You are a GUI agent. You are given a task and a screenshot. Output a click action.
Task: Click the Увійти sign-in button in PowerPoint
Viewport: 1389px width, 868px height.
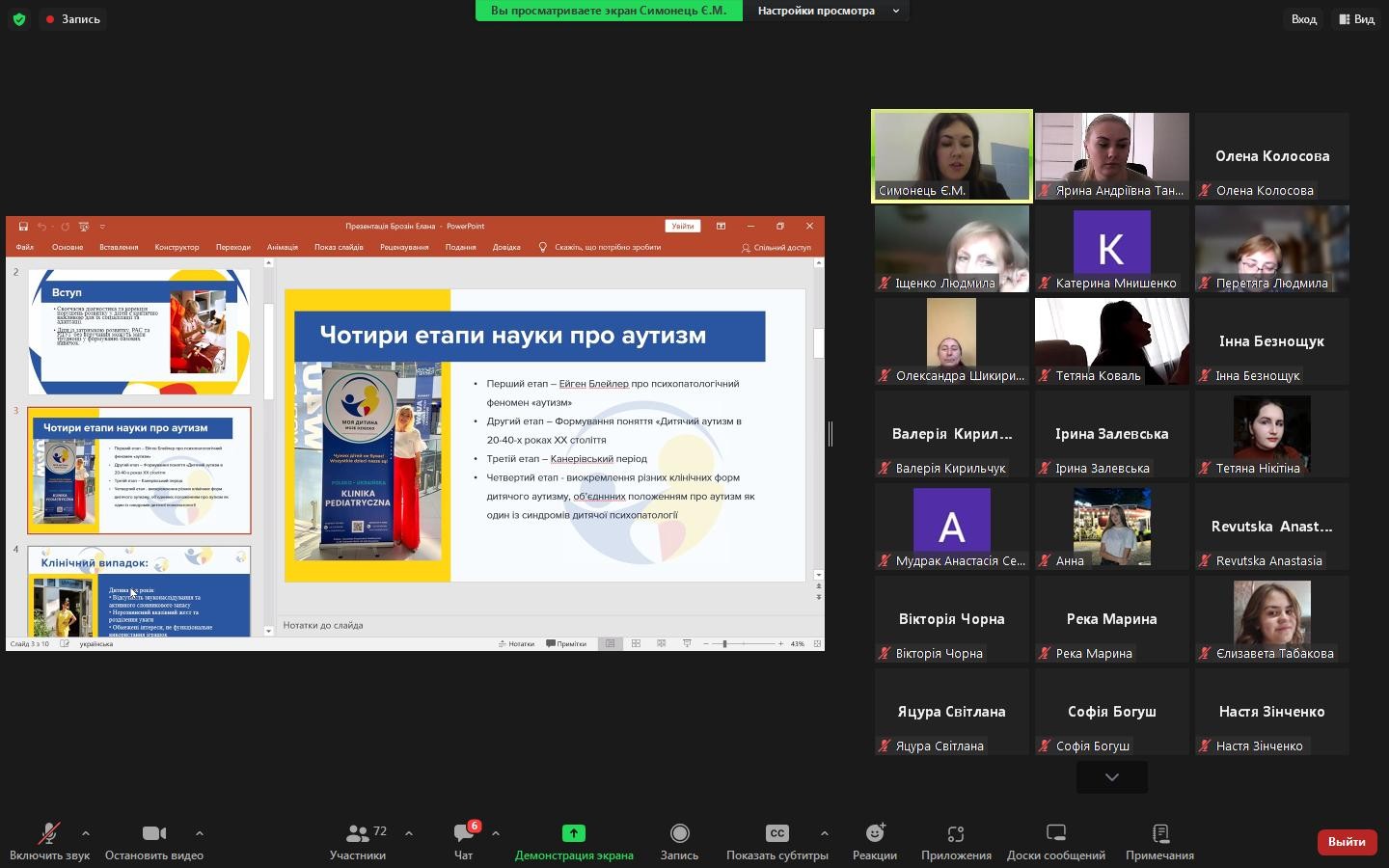coord(683,227)
